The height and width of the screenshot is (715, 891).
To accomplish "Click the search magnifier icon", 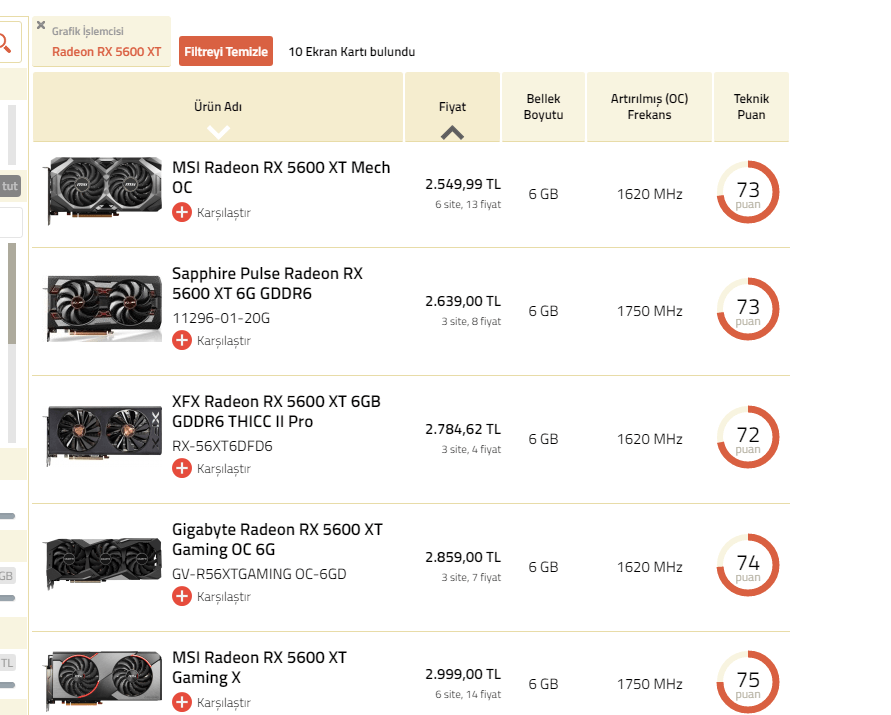I will pos(6,42).
